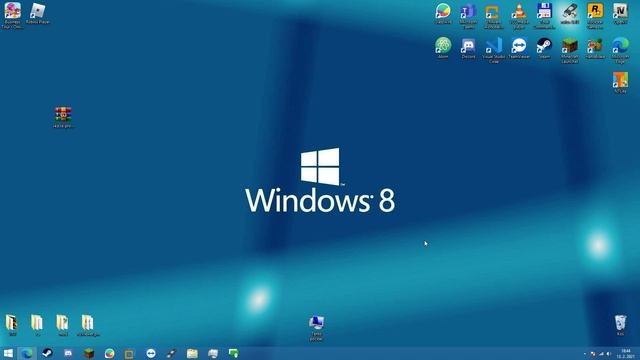The height and width of the screenshot is (360, 640).
Task: Open File Explorer from the taskbar
Action: click(x=192, y=353)
